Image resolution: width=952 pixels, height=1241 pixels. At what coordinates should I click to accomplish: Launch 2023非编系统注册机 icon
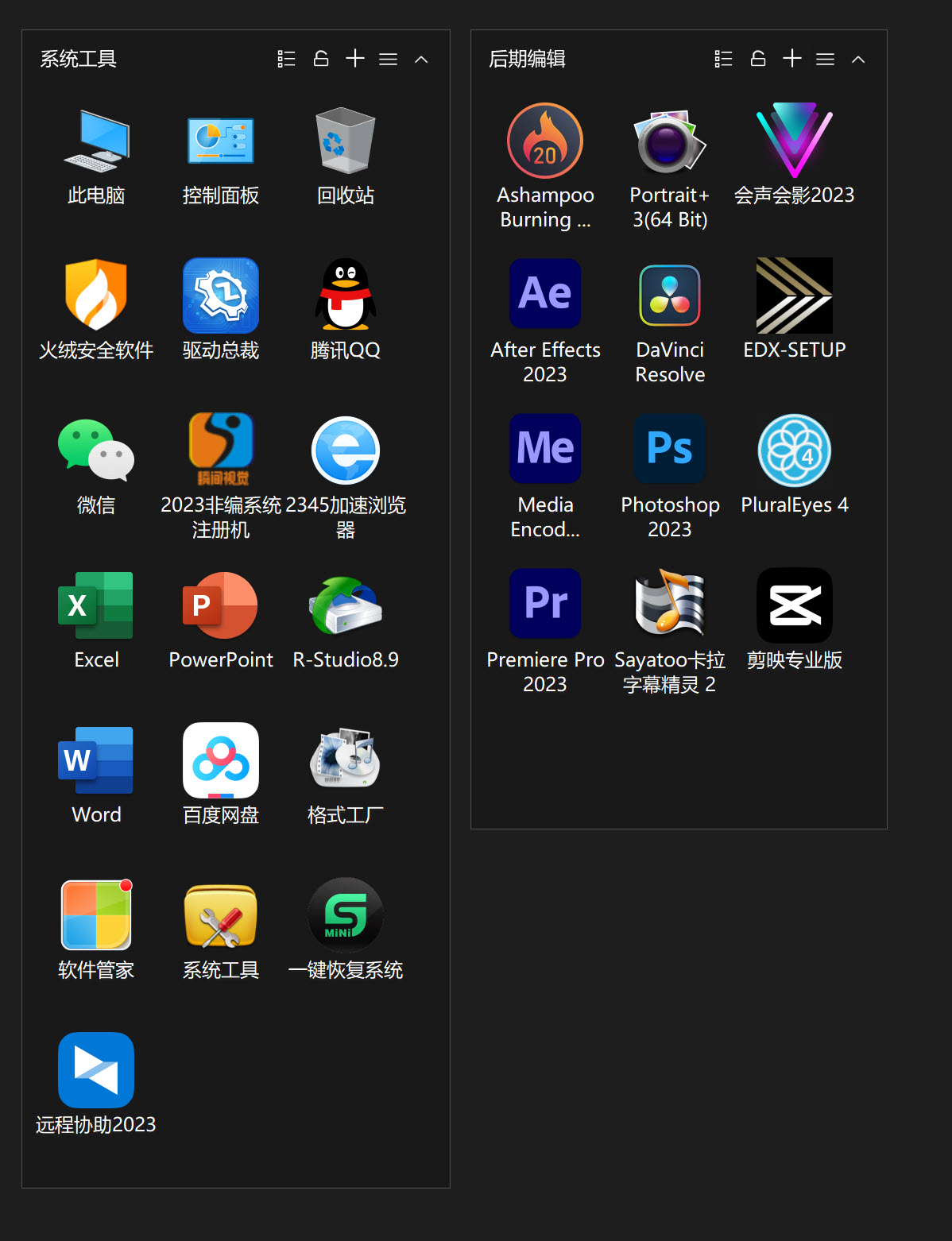pos(221,450)
